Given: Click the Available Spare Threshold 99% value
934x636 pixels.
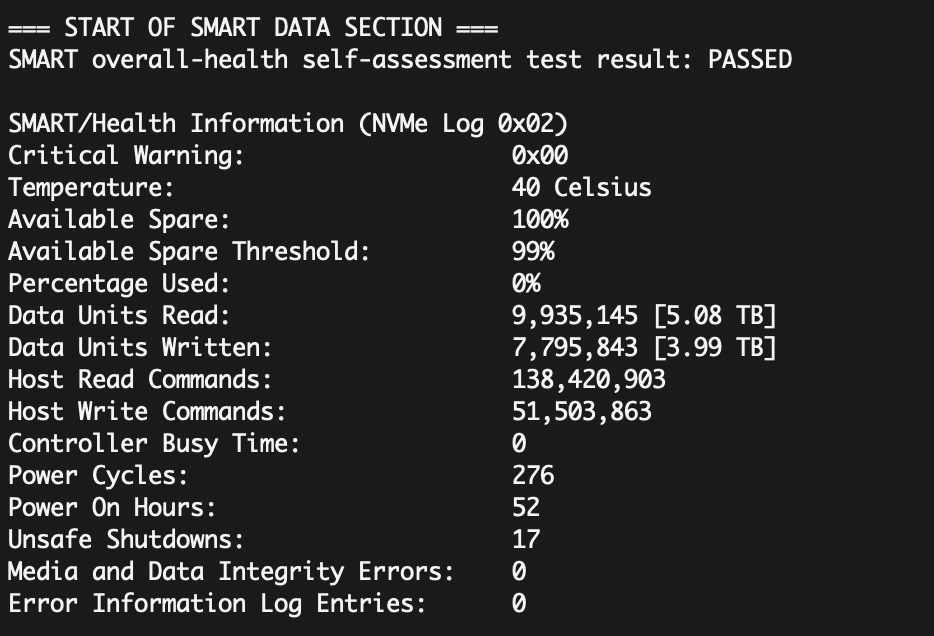Looking at the screenshot, I should 532,251.
